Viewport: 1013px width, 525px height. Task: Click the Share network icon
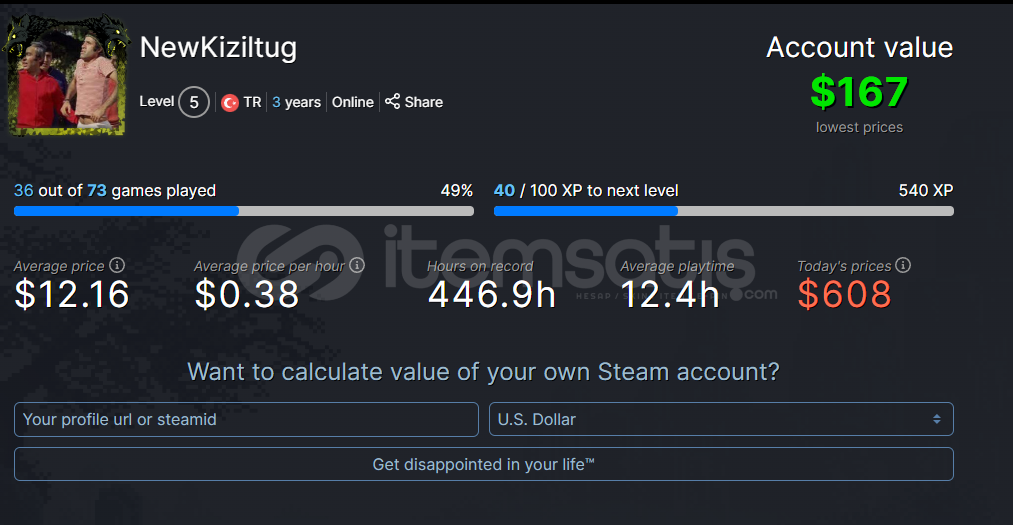tap(392, 101)
